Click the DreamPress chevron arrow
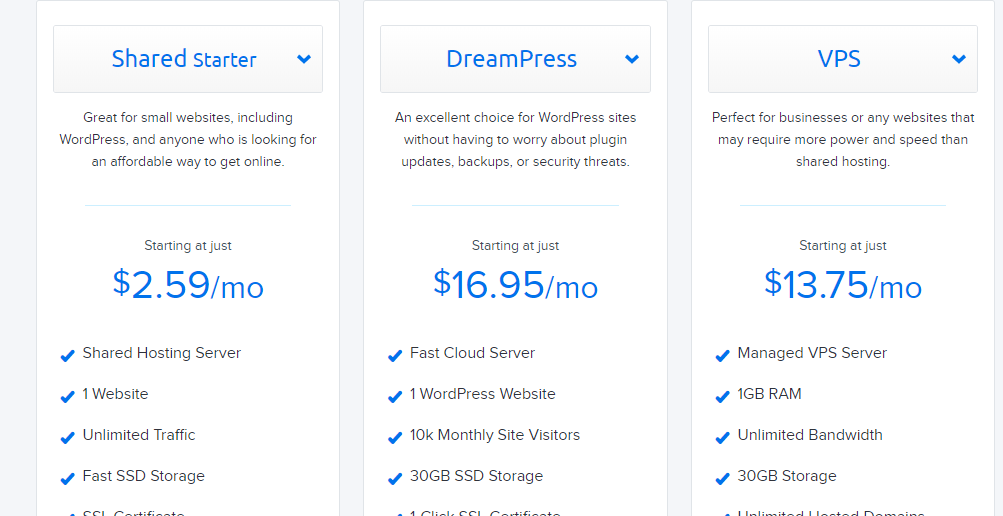The height and width of the screenshot is (516, 1003). 632,59
